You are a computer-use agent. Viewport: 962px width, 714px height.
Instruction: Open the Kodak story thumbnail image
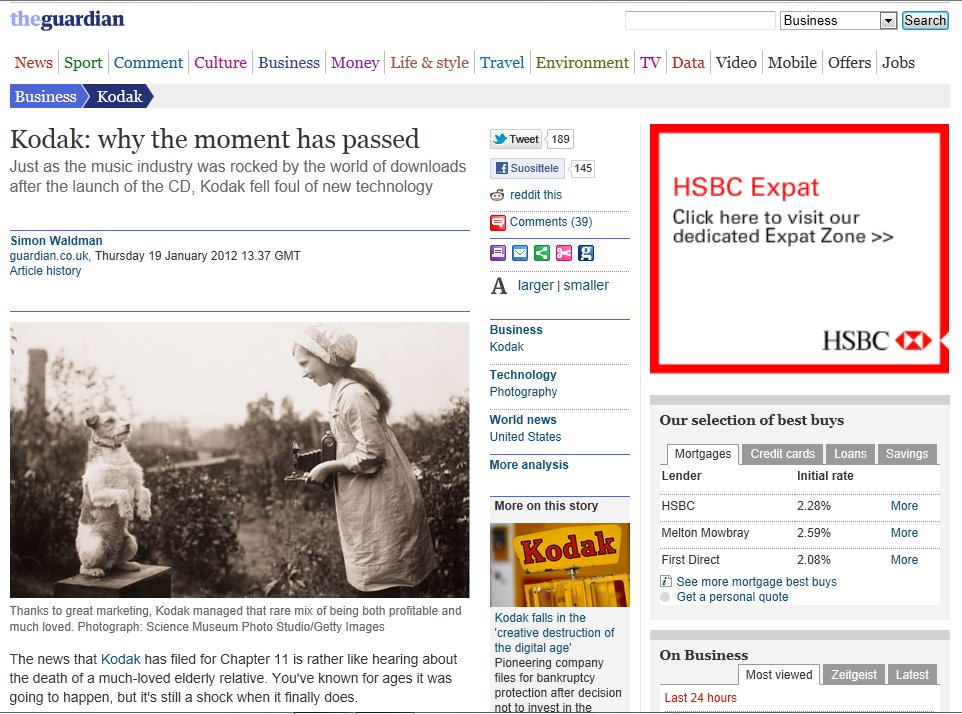560,565
